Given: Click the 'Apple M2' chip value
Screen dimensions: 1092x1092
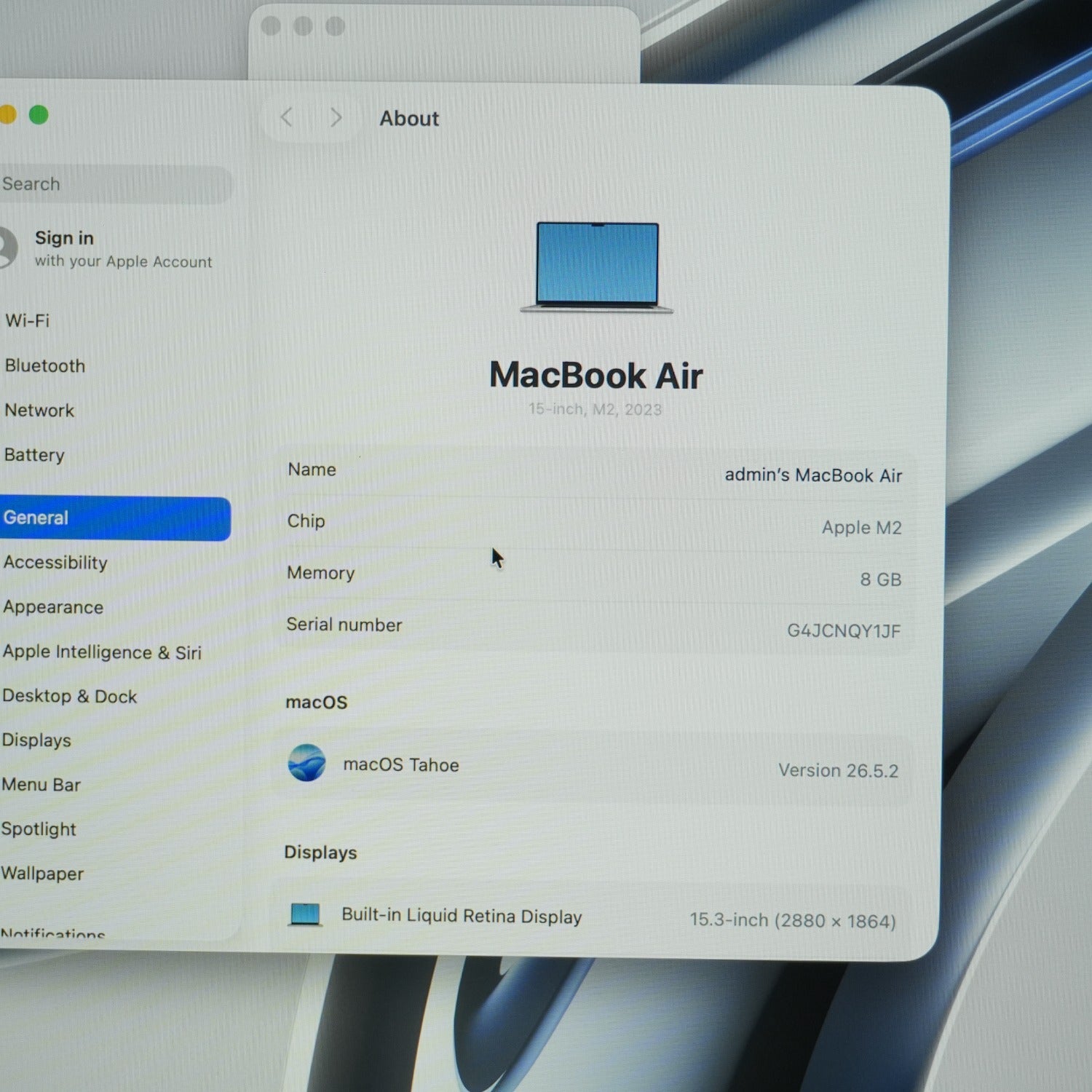Looking at the screenshot, I should (862, 527).
